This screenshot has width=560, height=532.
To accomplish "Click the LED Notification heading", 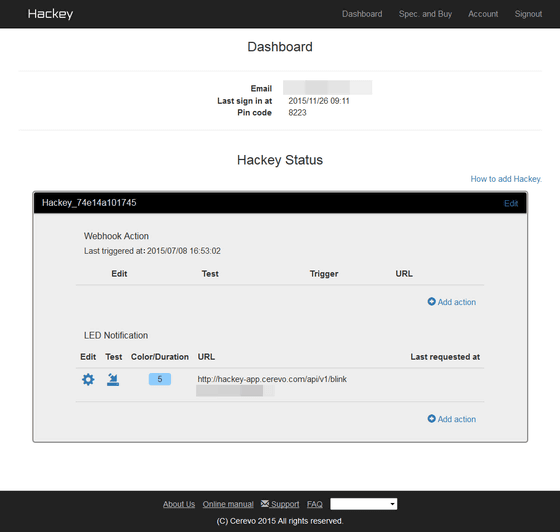I will [116, 335].
